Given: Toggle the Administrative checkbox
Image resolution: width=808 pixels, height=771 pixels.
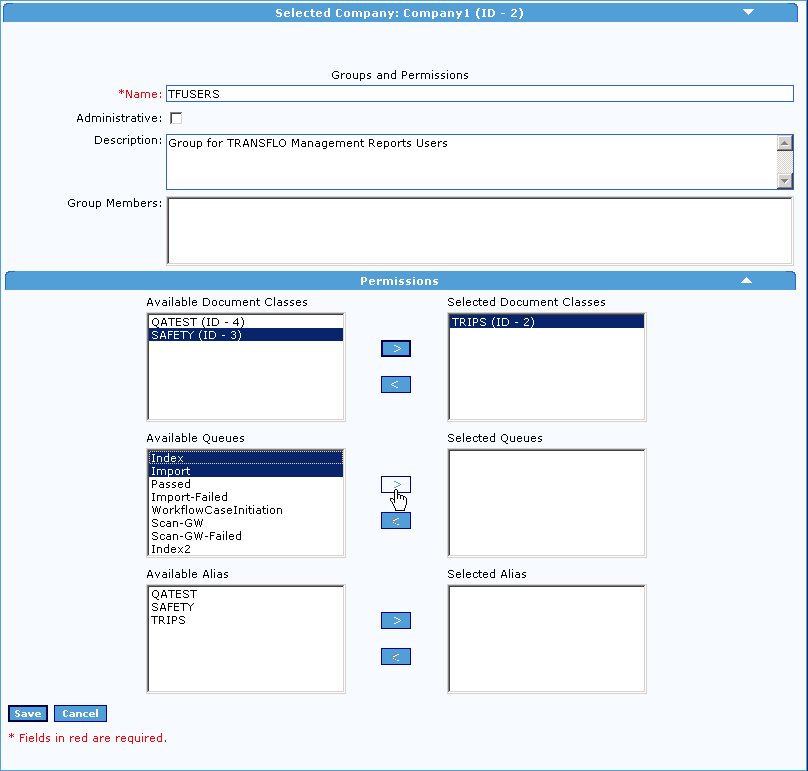Looking at the screenshot, I should [x=175, y=118].
